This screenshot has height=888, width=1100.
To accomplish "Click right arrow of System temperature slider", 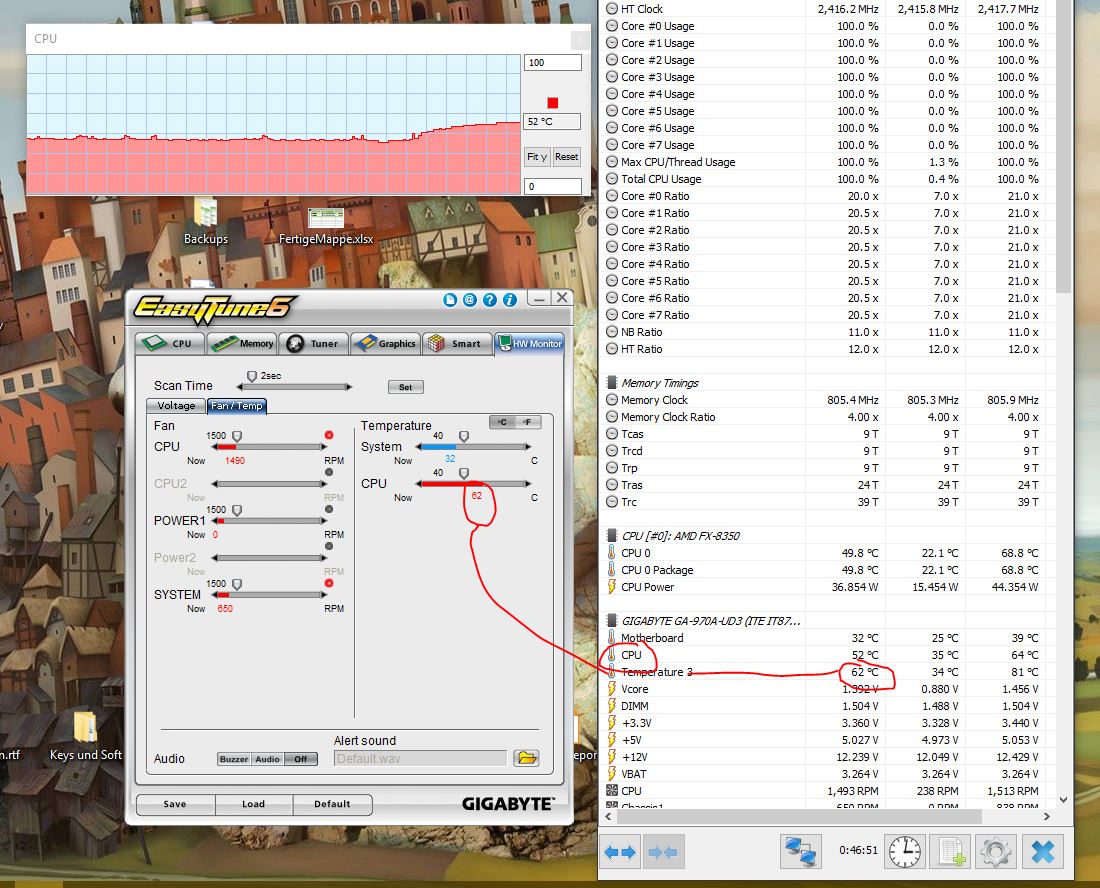I will (x=528, y=446).
